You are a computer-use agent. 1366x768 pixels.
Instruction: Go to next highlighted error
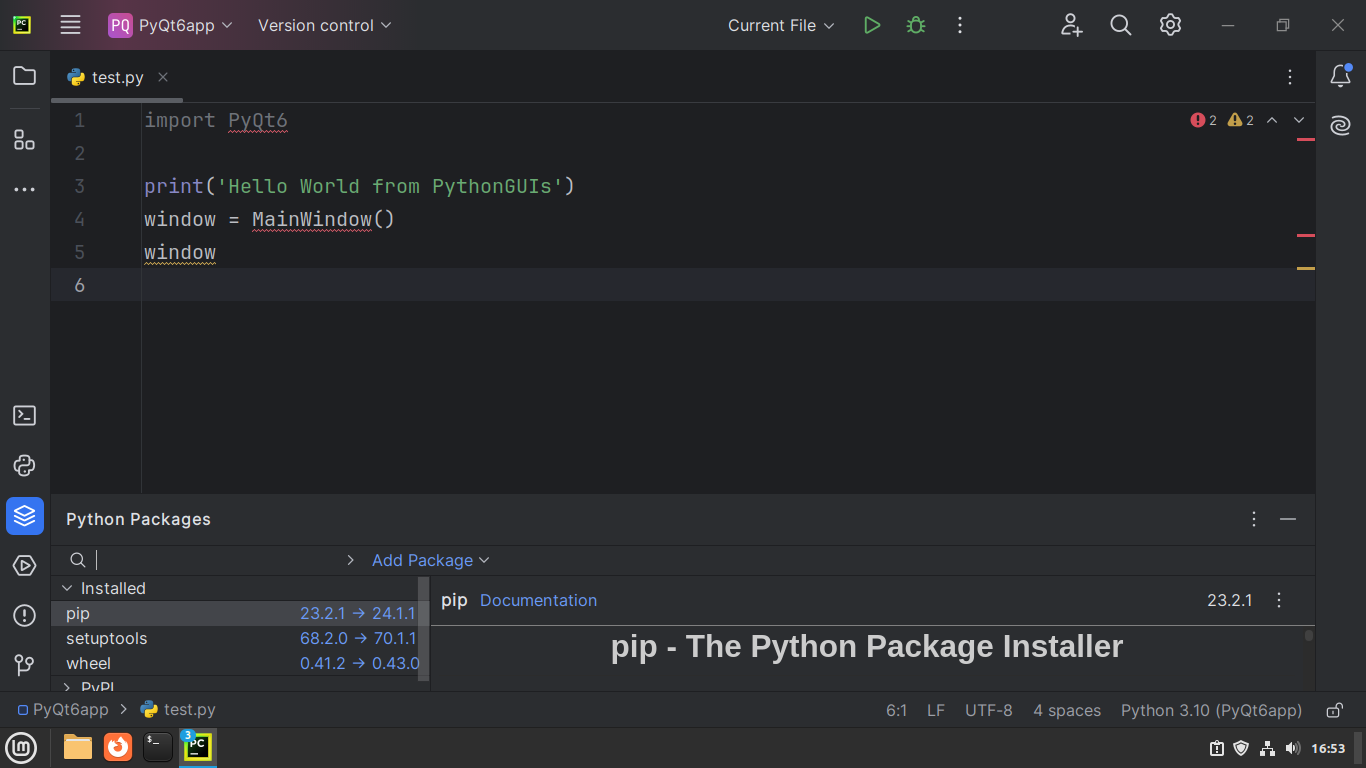pos(1299,120)
